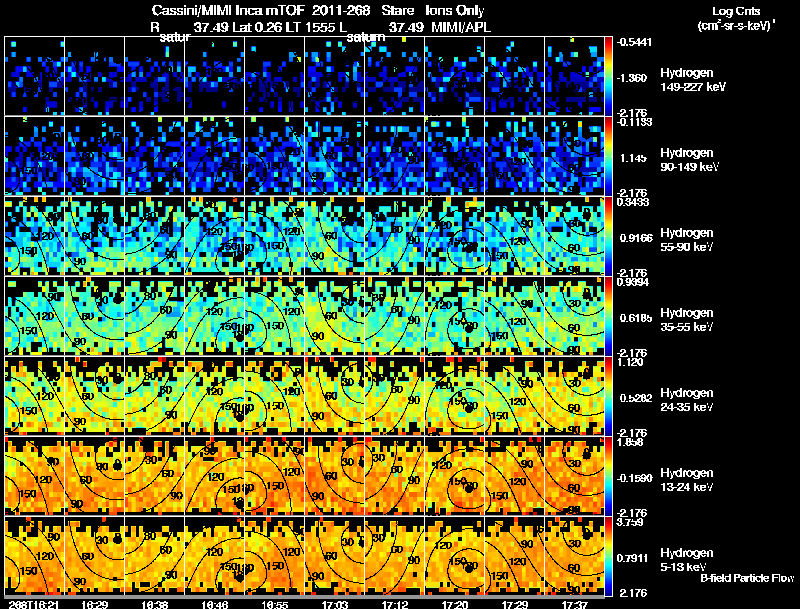Click the 17:29 time label
The width and height of the screenshot is (800, 609).
(x=515, y=604)
